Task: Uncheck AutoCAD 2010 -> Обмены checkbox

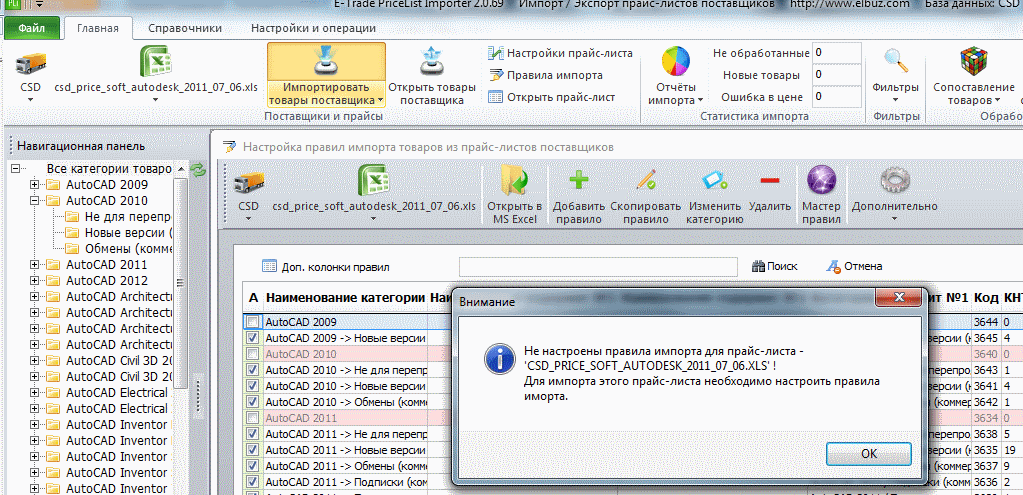Action: pos(252,402)
